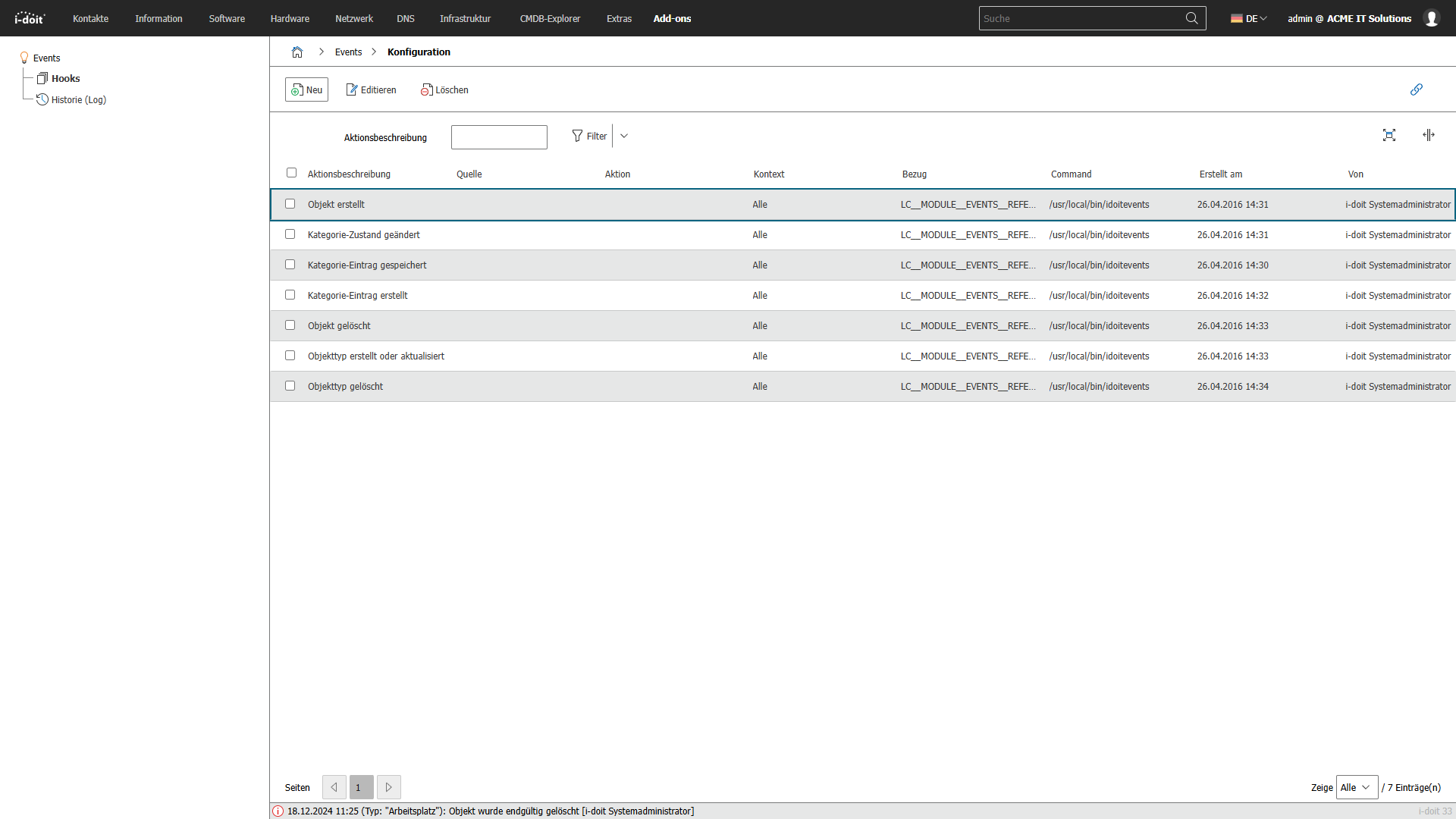Adjust column widths with the resize icon
This screenshot has height=819, width=1456.
point(1429,135)
